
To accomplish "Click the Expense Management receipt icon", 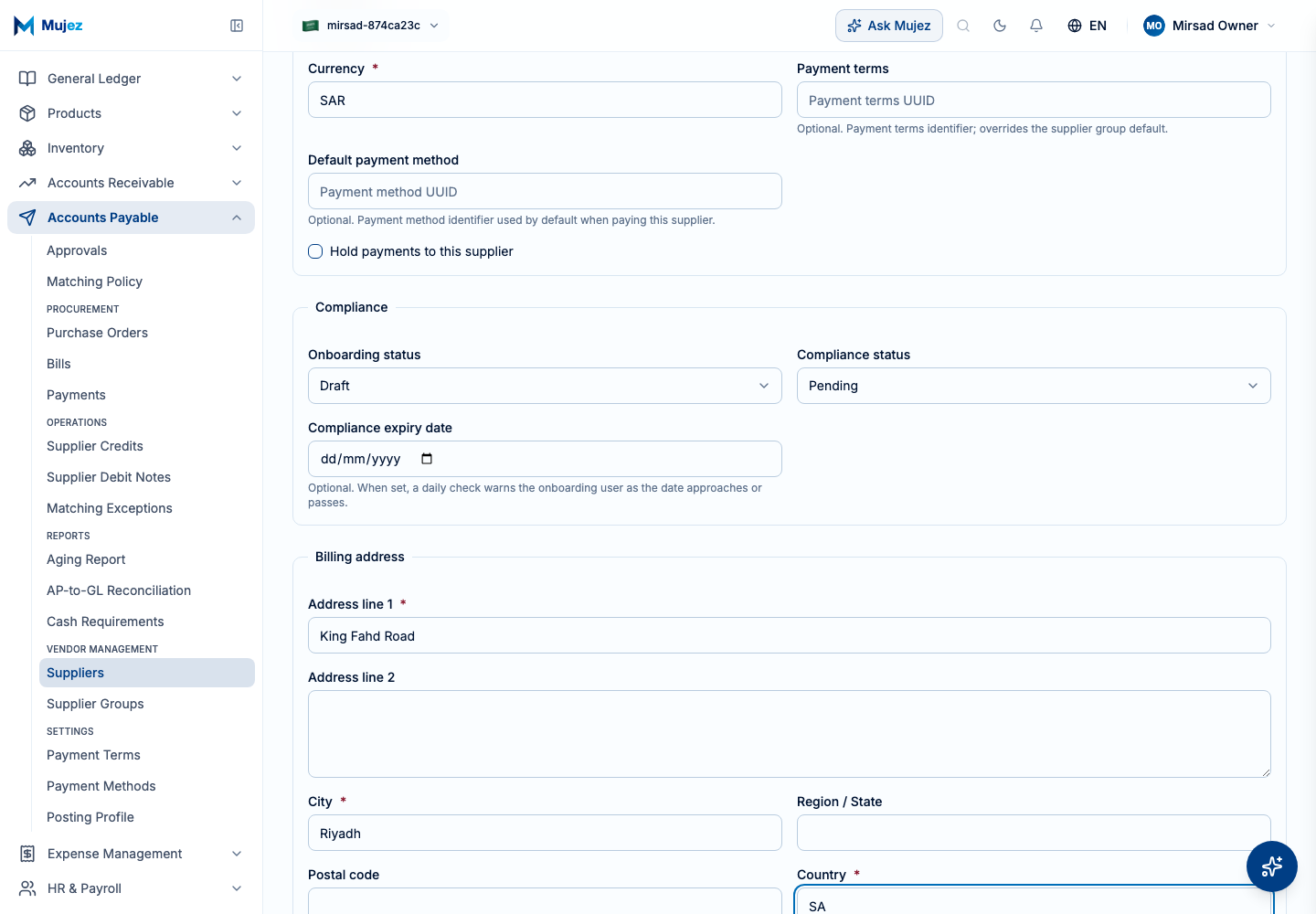I will pos(27,854).
